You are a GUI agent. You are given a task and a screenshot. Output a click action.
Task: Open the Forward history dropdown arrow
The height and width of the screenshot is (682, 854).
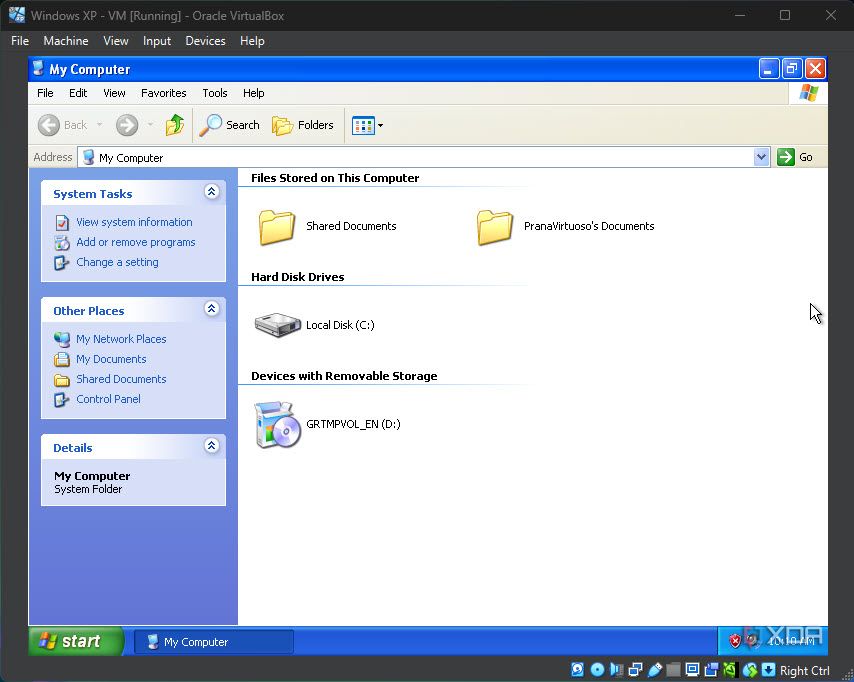tap(150, 125)
